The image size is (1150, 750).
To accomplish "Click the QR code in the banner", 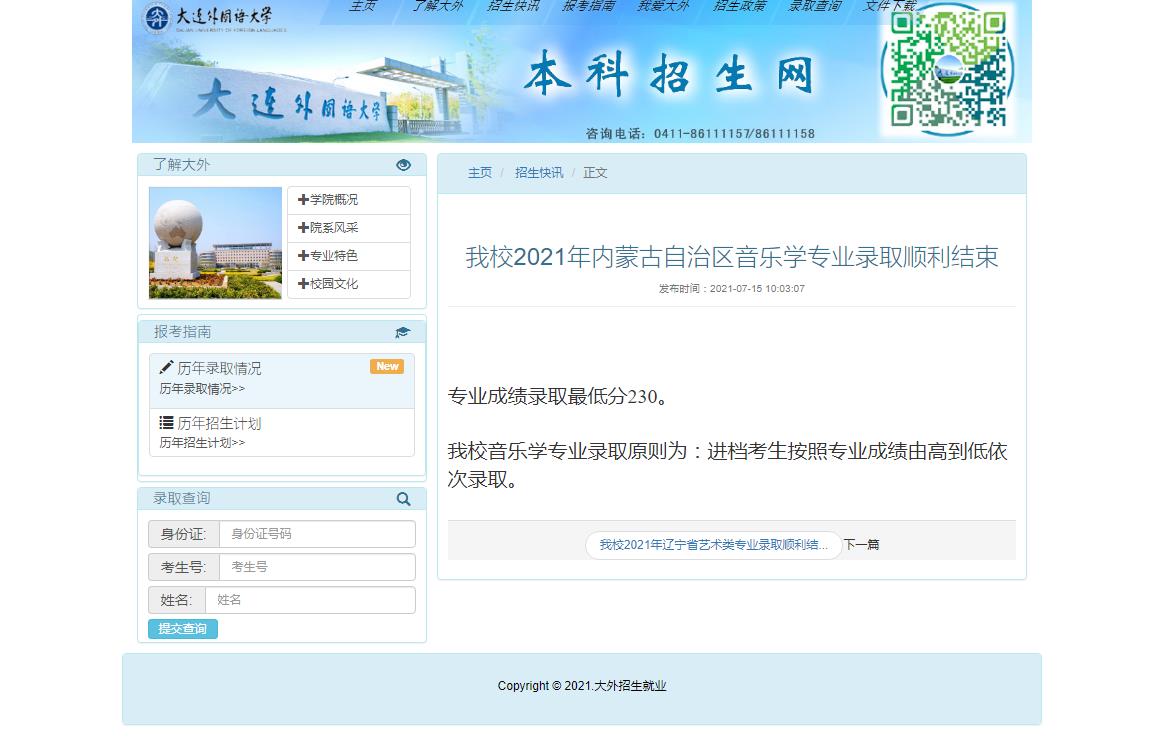I will pos(948,70).
